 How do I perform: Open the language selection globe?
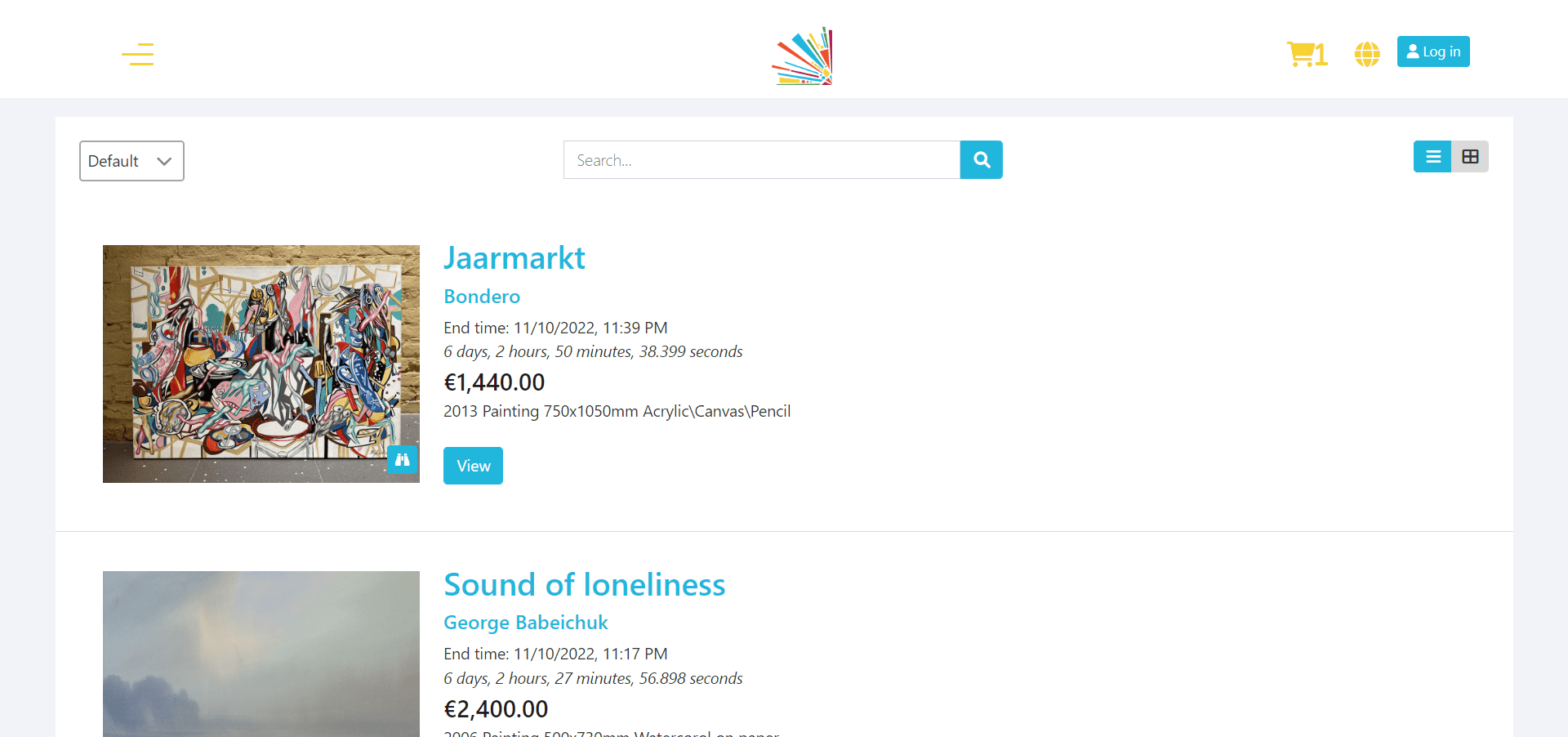[1366, 53]
